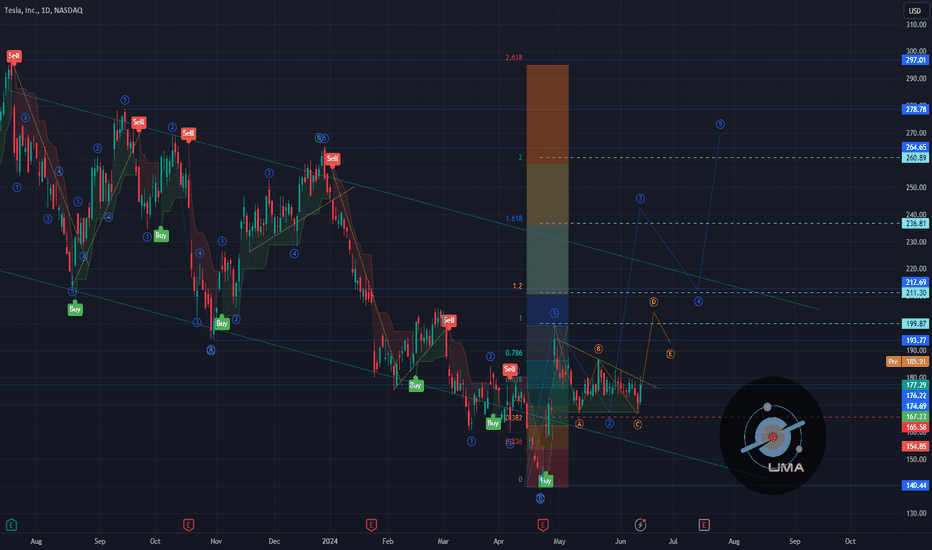Click the Dec label on the time axis
Viewport: 932px width, 550px height.
pos(274,541)
